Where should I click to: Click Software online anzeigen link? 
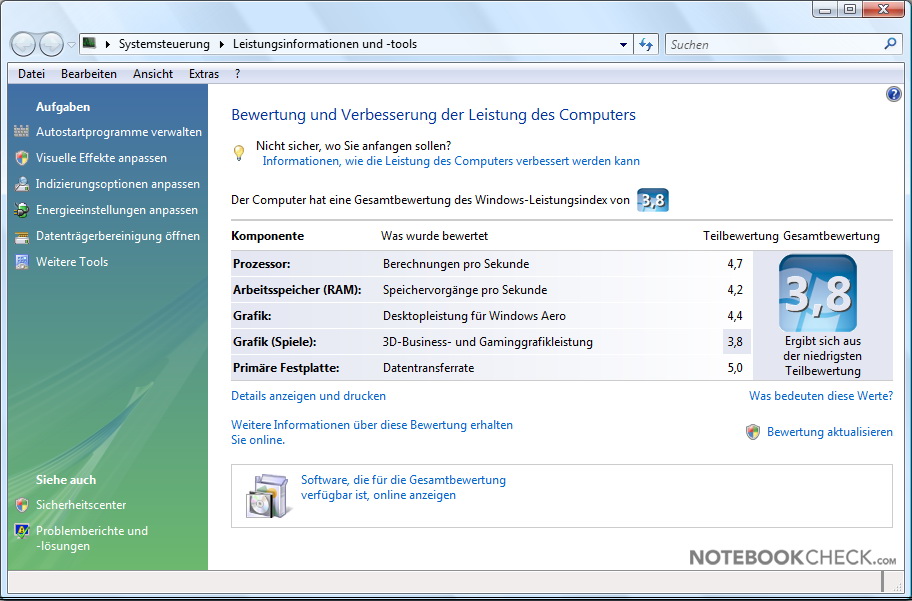click(403, 488)
